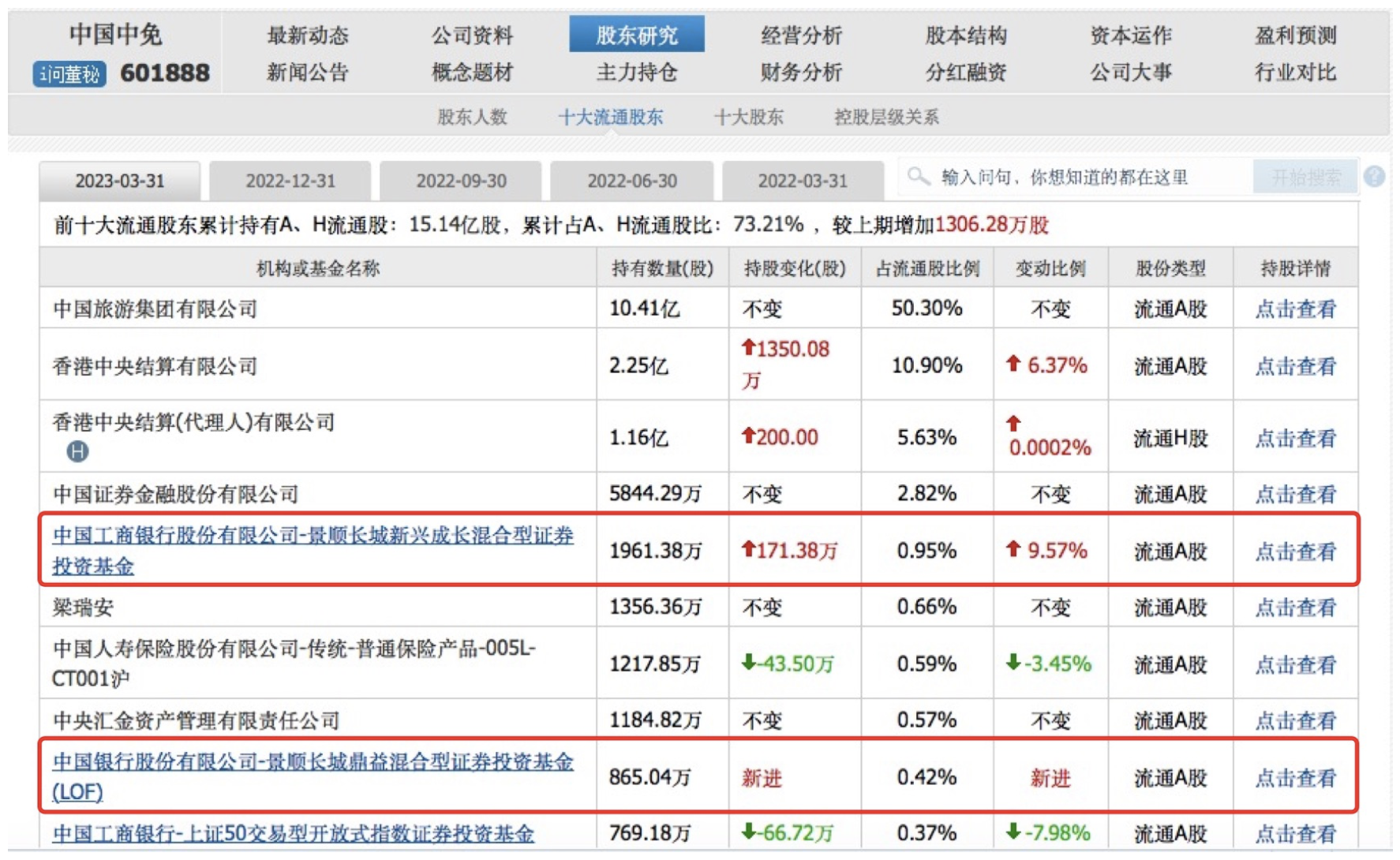
Task: Click 点击查看 for 中国人寿保险 row
Action: (x=1295, y=664)
